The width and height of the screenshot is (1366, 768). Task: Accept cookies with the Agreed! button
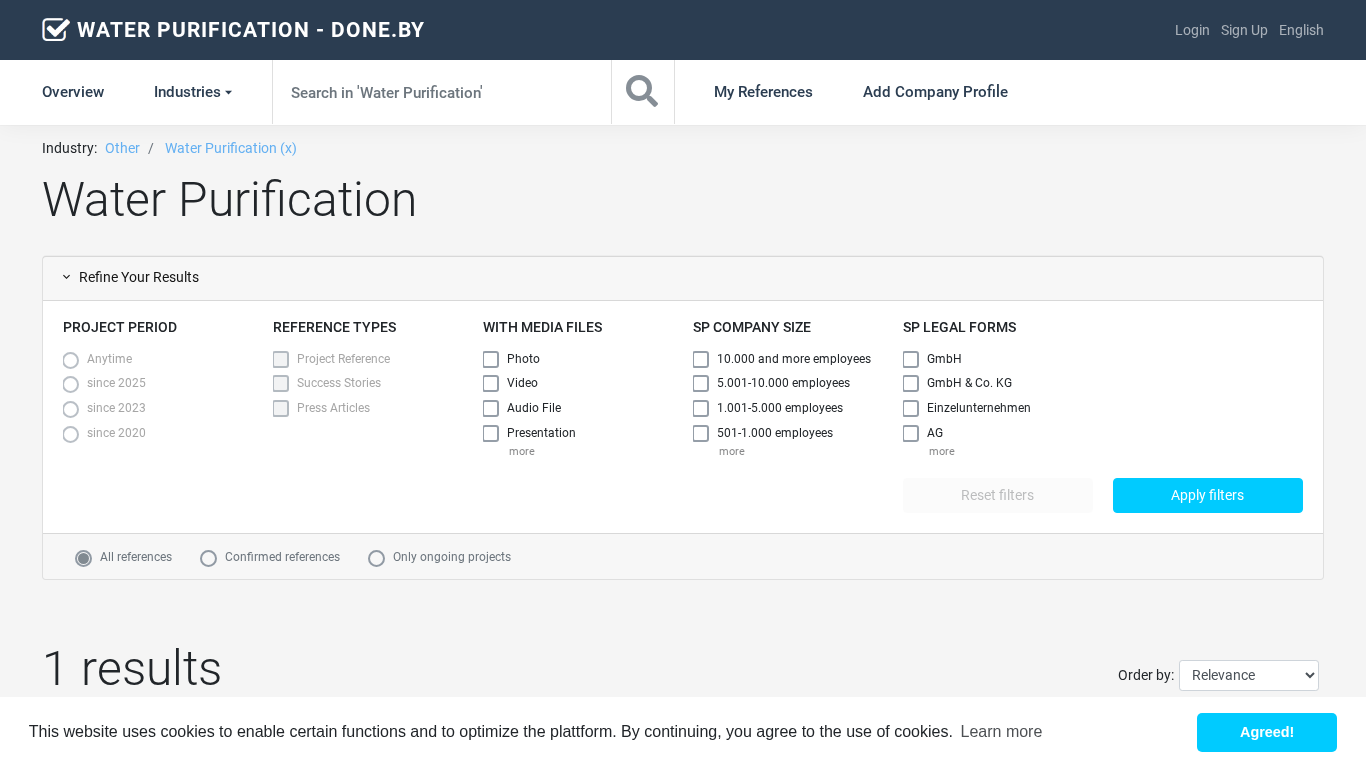pos(1266,732)
